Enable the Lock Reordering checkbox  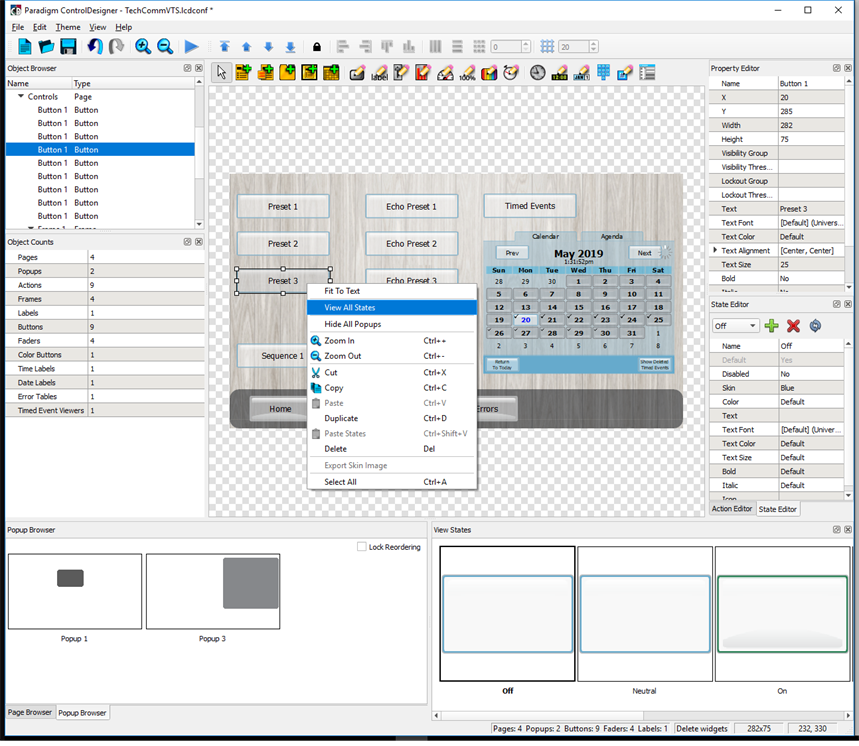[362, 547]
